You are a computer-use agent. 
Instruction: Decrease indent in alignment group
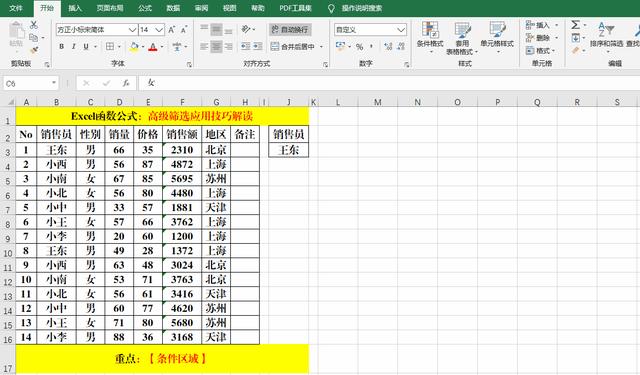(245, 47)
